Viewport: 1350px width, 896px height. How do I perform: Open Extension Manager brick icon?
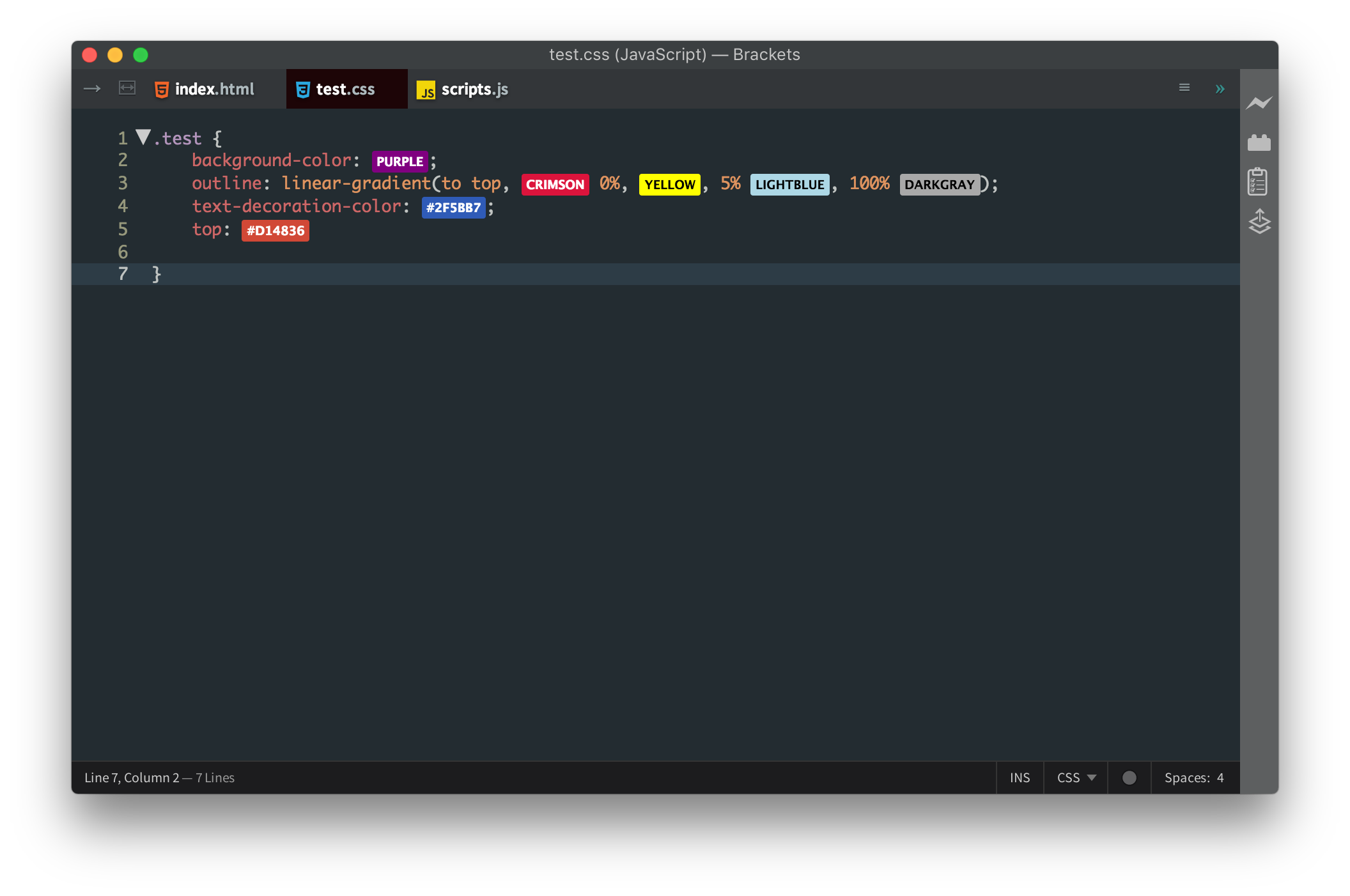(1259, 143)
